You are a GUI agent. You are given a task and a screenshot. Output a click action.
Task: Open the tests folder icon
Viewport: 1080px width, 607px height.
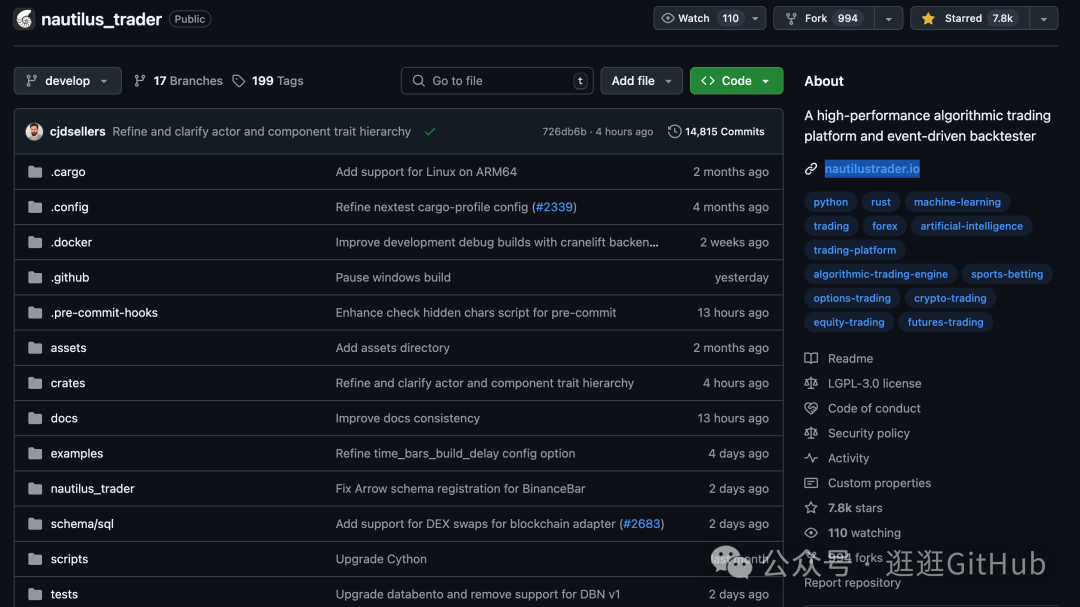coord(35,593)
